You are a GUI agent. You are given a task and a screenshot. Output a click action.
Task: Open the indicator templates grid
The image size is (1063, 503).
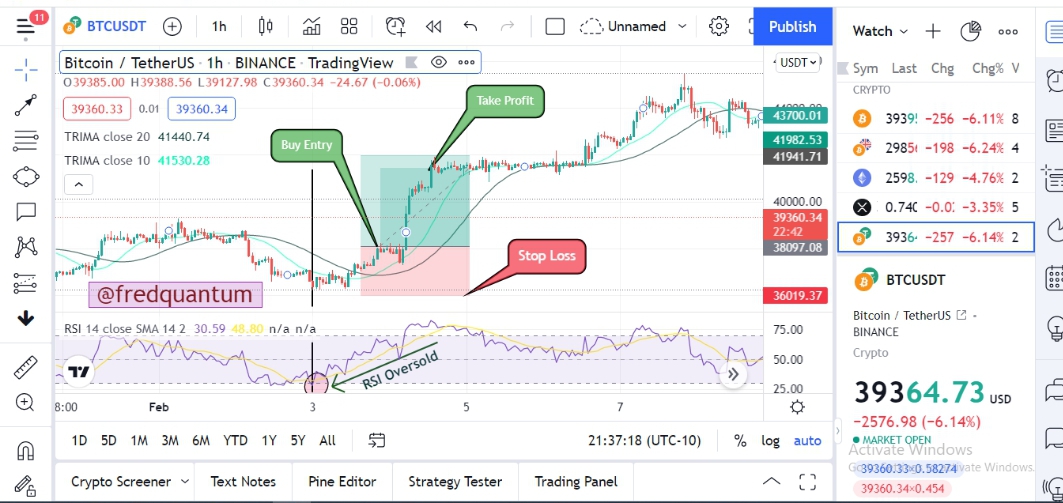click(x=349, y=26)
